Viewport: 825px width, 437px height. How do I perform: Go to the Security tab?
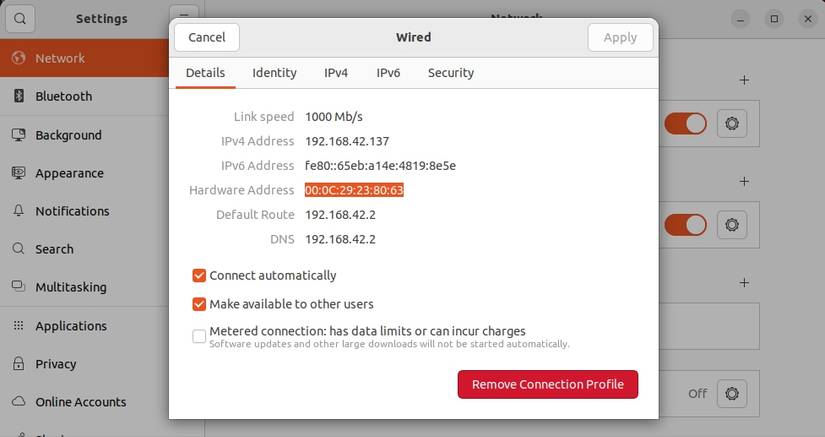pyautogui.click(x=450, y=73)
